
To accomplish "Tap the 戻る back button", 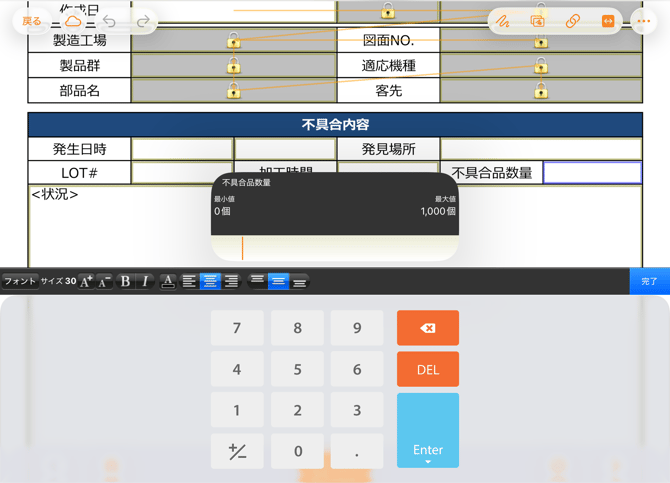I will [x=32, y=21].
